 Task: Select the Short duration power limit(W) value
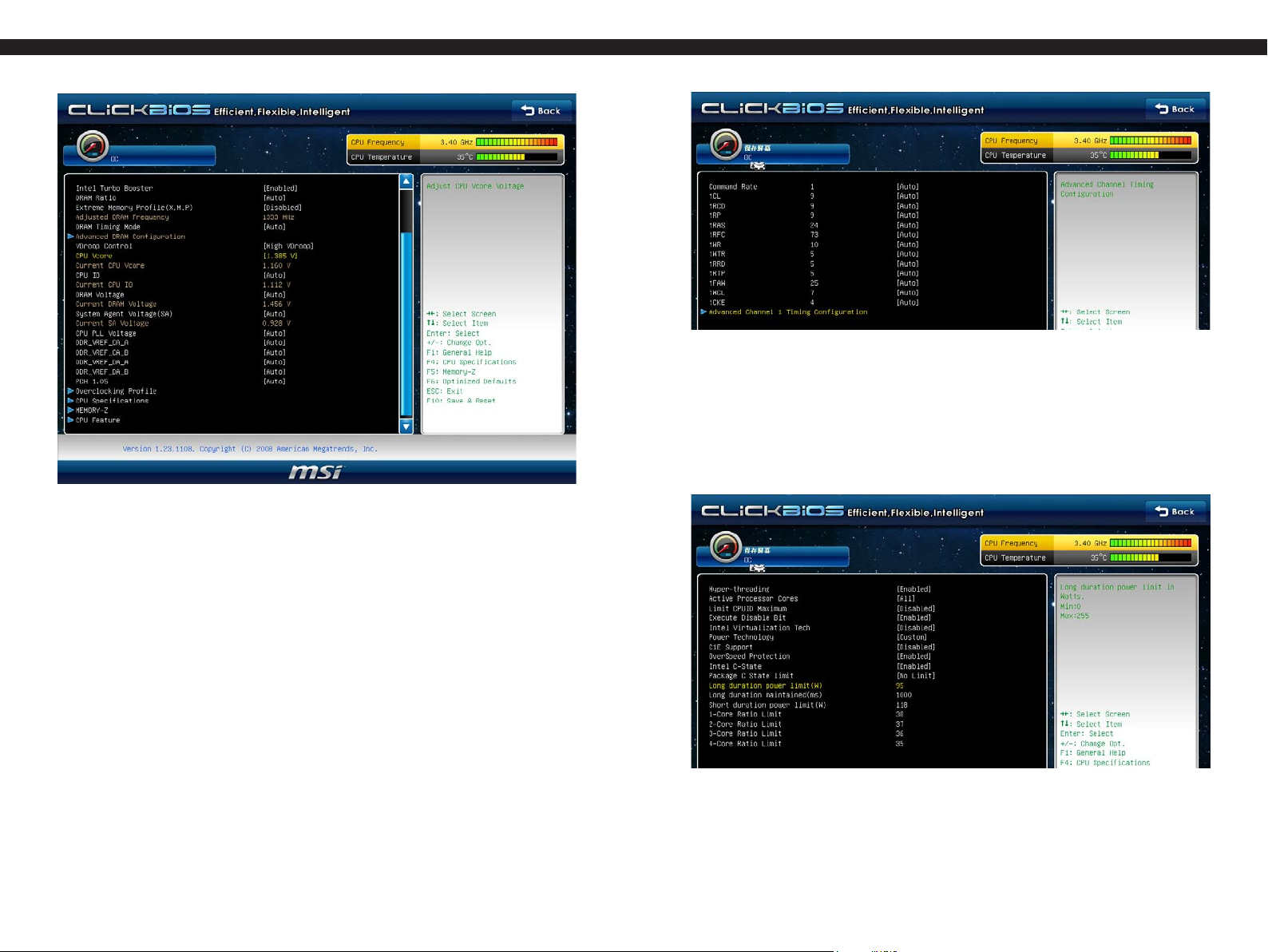point(902,705)
